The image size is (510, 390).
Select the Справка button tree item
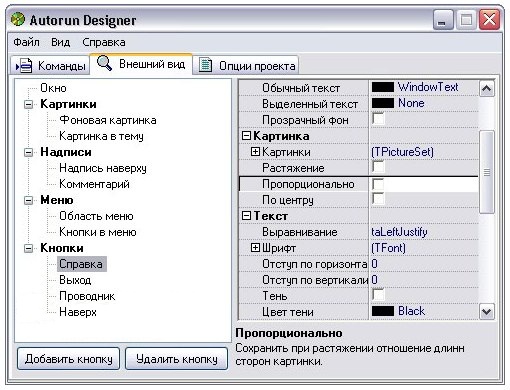tap(82, 264)
